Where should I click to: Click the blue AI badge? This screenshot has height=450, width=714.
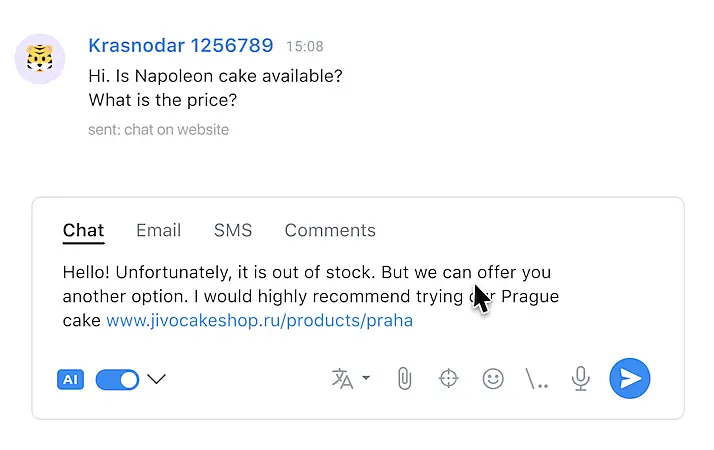71,380
